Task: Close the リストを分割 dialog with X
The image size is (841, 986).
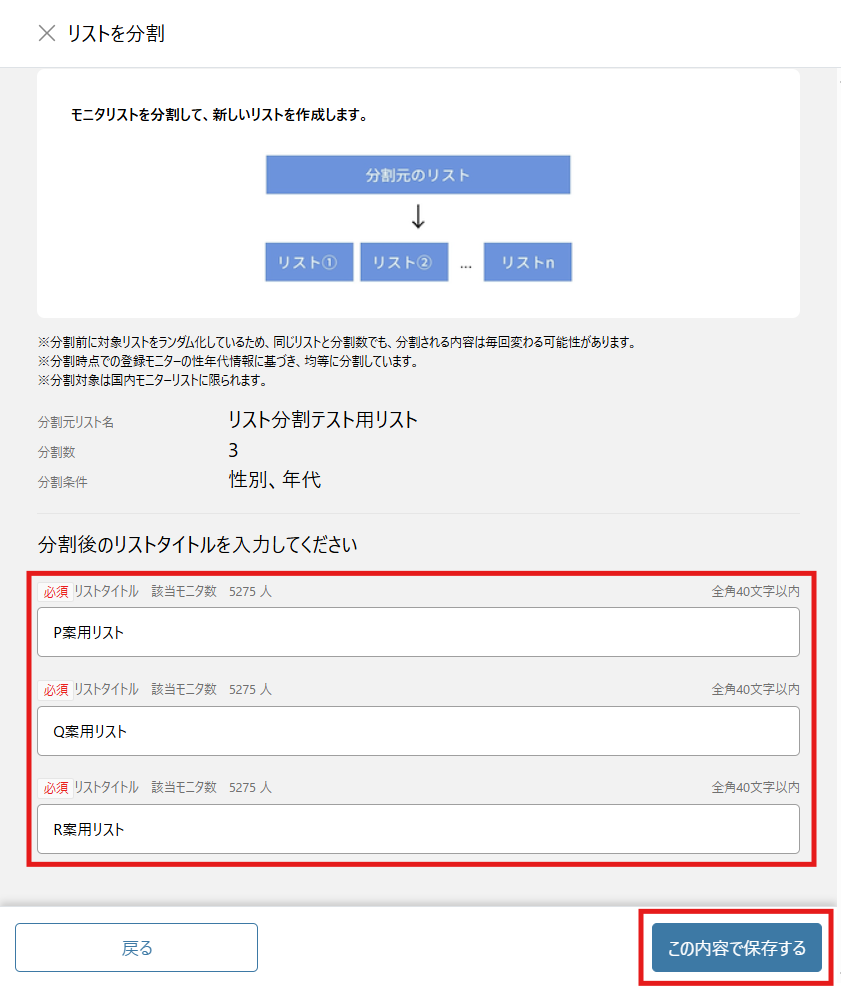Action: point(46,33)
